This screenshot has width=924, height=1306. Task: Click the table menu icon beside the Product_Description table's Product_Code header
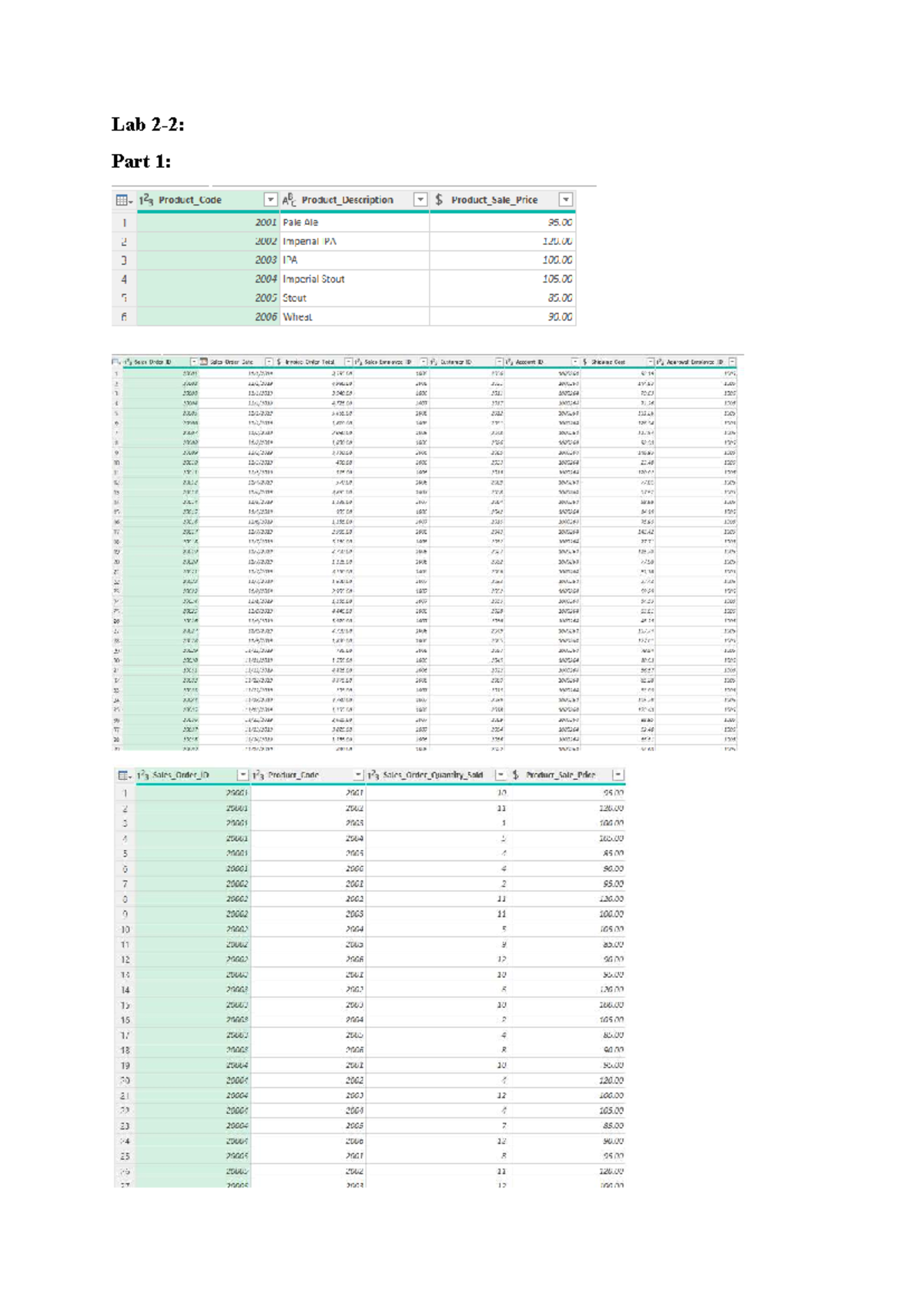(x=123, y=200)
